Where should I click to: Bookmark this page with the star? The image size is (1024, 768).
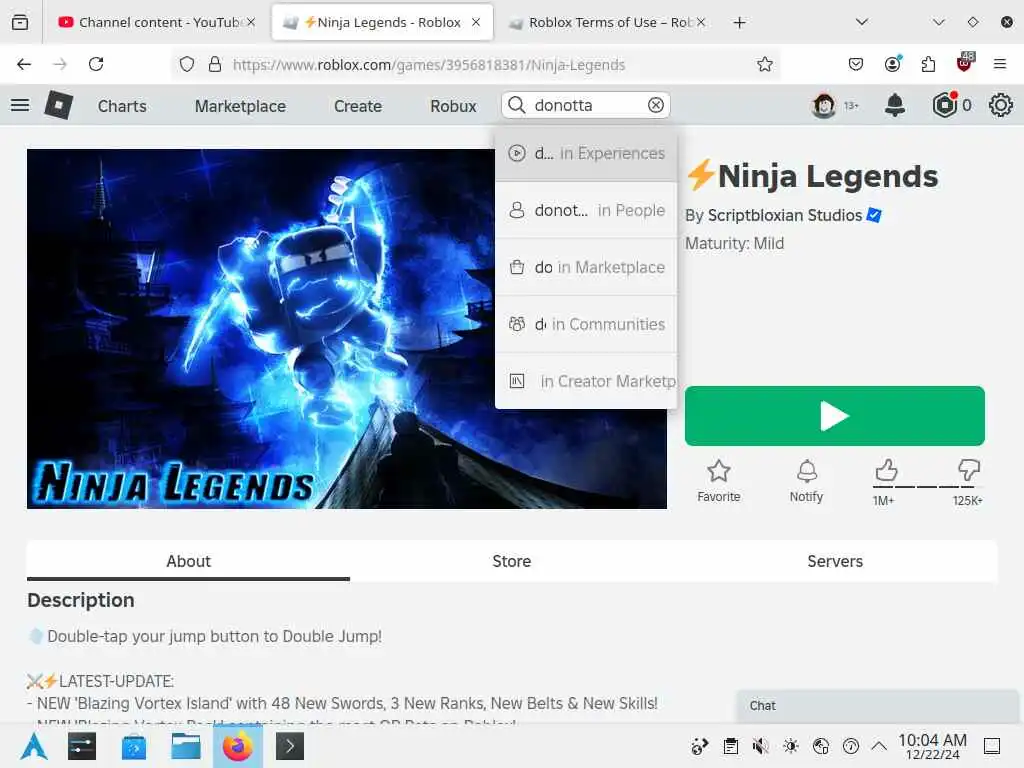tap(765, 64)
